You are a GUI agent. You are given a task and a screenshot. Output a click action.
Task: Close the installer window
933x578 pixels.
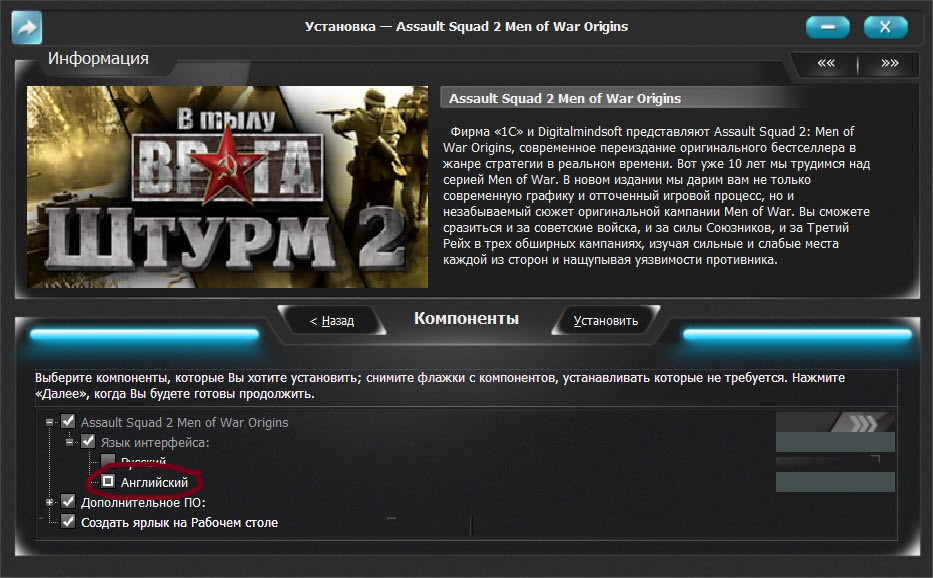pyautogui.click(x=885, y=27)
